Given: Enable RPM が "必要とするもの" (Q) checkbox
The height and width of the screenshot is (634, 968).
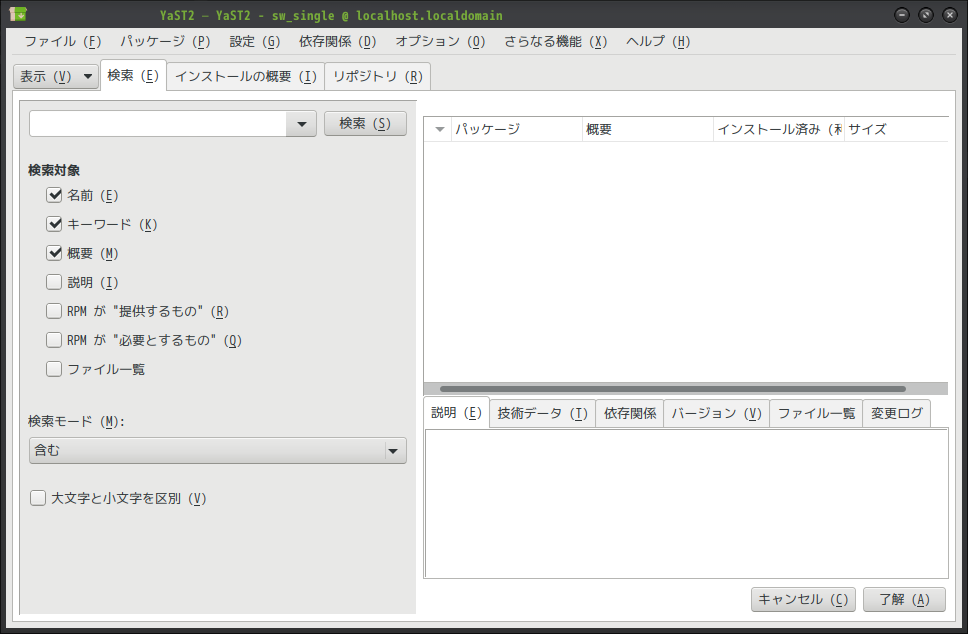Looking at the screenshot, I should pos(54,340).
